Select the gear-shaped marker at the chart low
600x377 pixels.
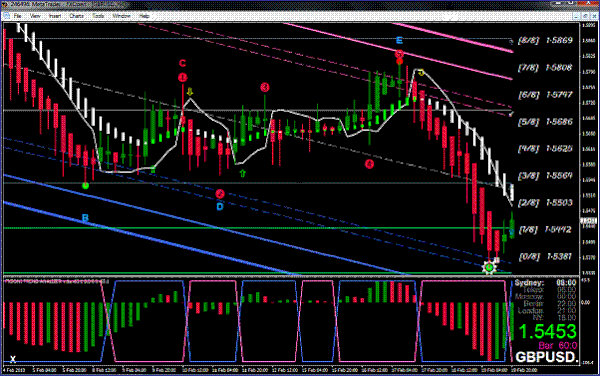(489, 267)
